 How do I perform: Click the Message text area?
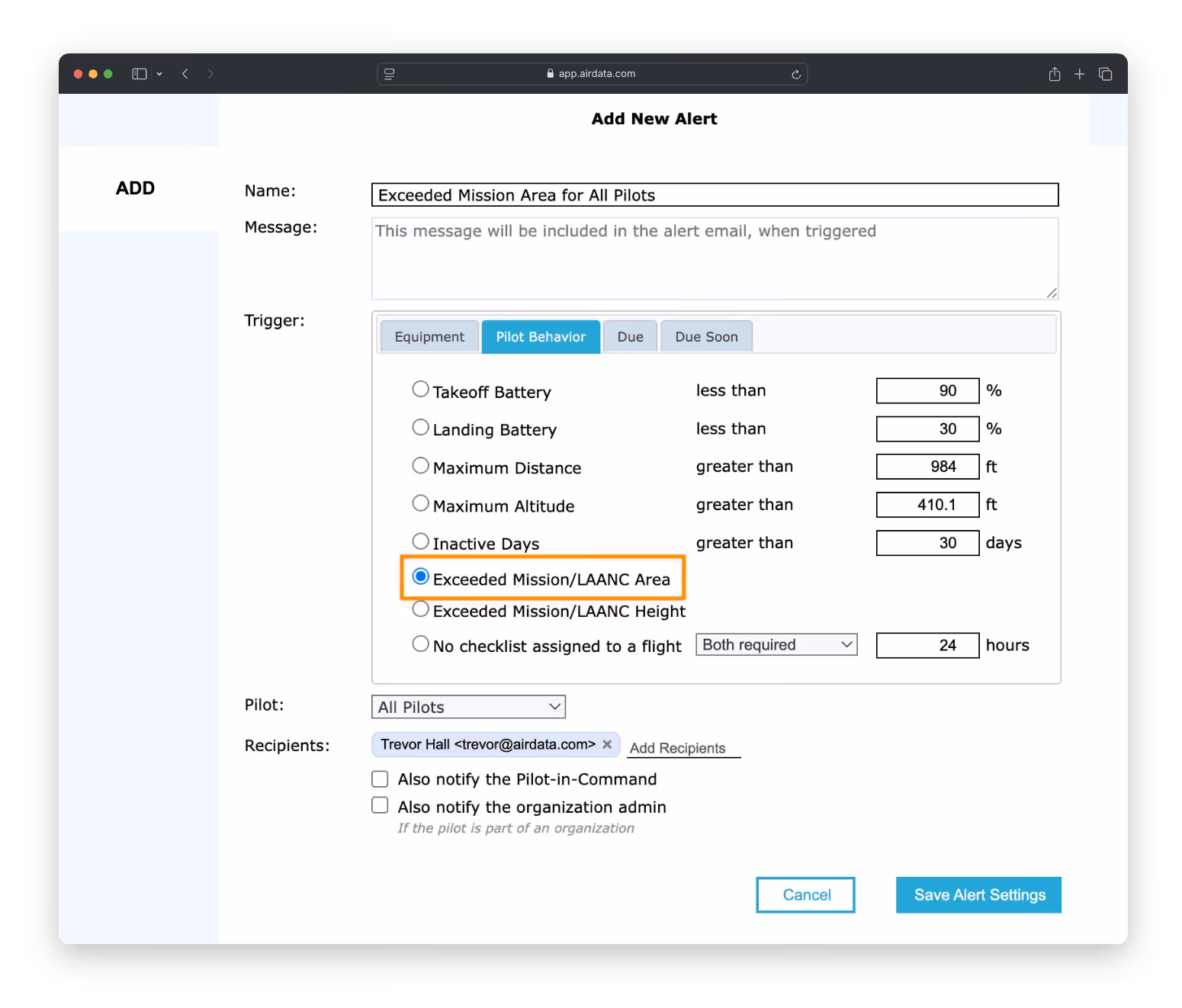[715, 258]
